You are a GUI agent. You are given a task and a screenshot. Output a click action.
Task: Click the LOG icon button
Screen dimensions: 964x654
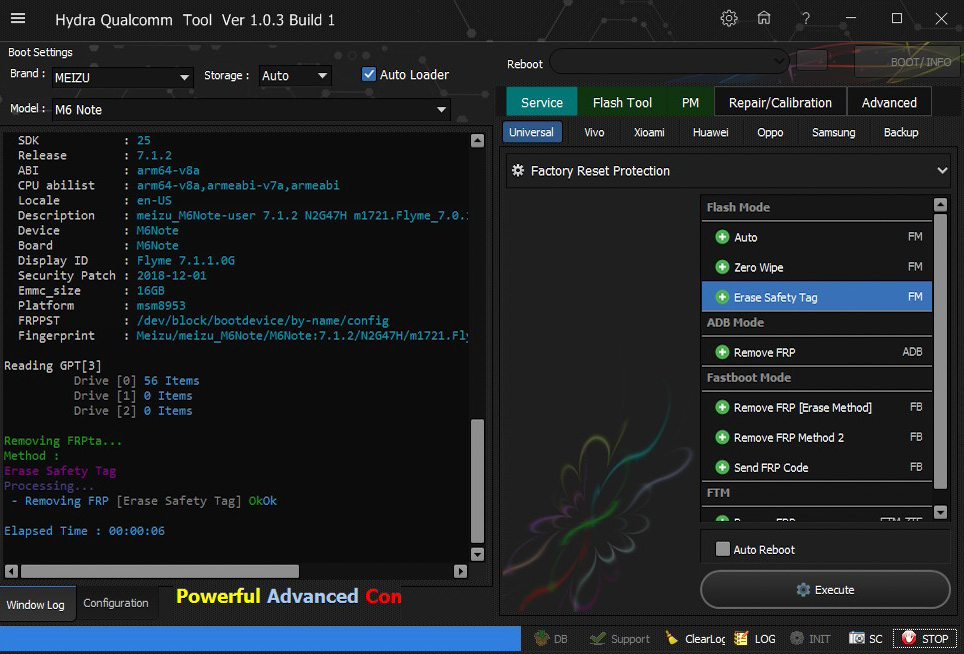pos(755,639)
